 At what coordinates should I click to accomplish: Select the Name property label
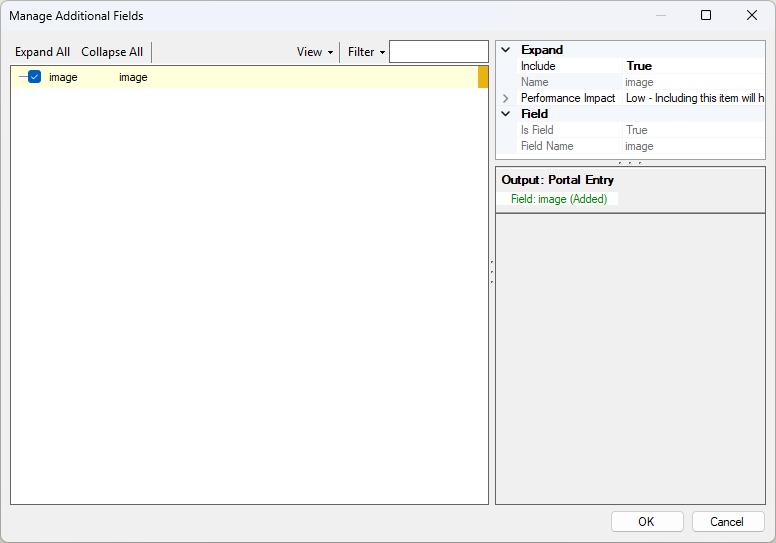point(534,82)
